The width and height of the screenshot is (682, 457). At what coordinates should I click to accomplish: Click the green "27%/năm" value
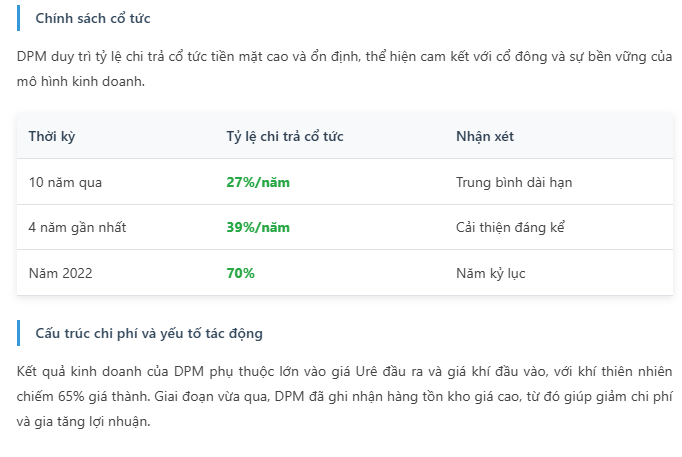pos(258,182)
